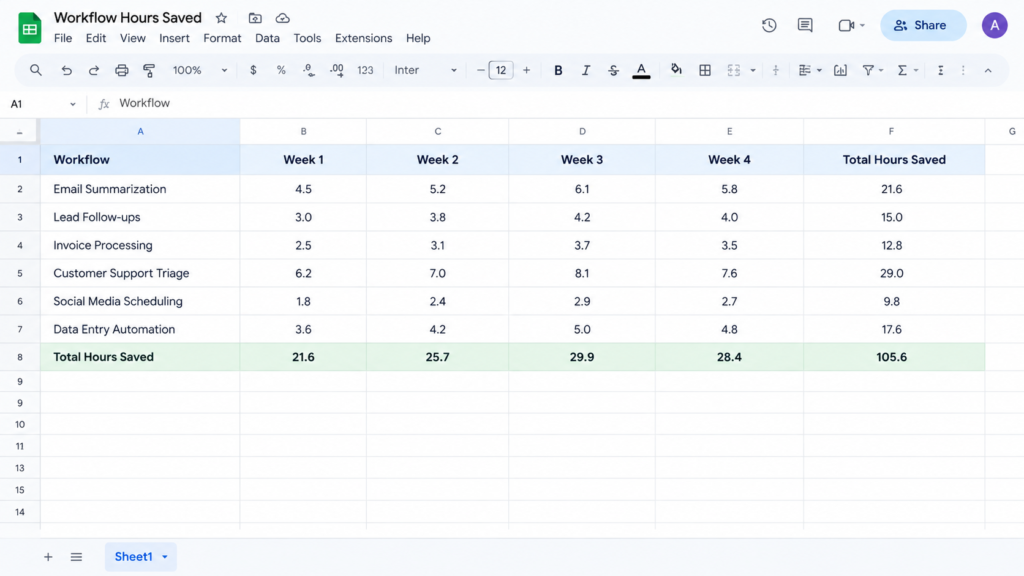Increase font size with plus
The image size is (1024, 576).
coord(526,70)
